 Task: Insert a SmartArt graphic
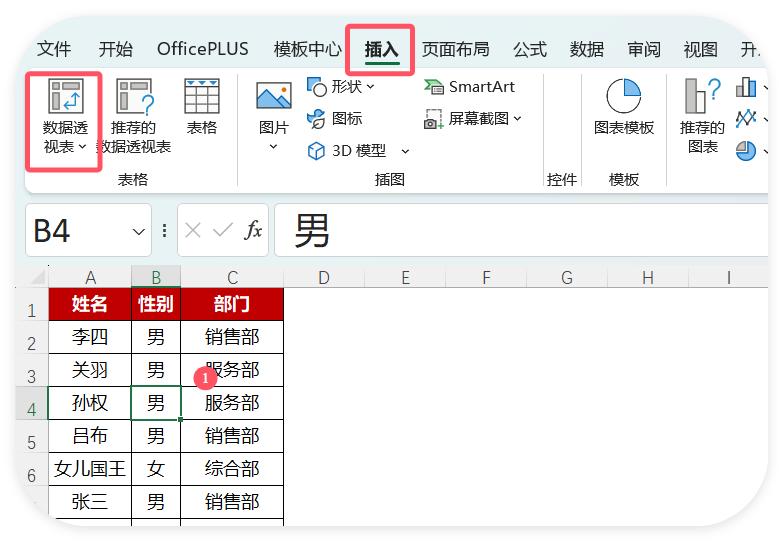click(469, 87)
